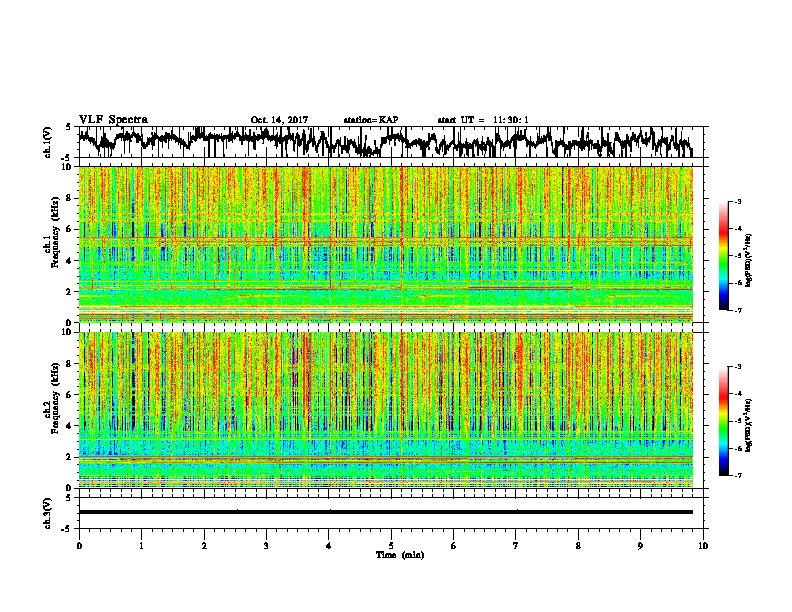The height and width of the screenshot is (612, 792).
Task: Click the ch.1 spectrogram color scale bar
Action: (x=724, y=256)
